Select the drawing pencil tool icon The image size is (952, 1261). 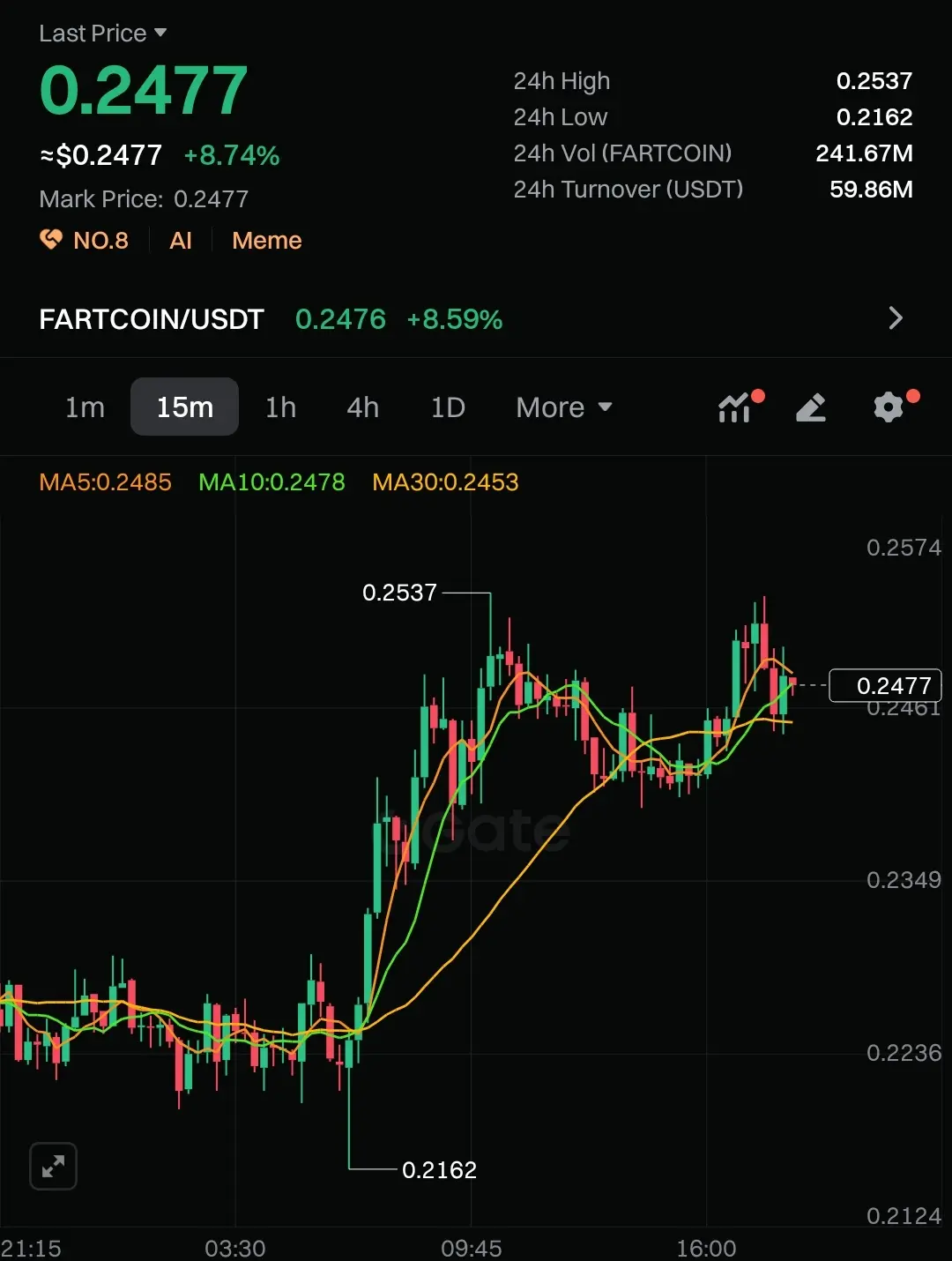(x=811, y=407)
